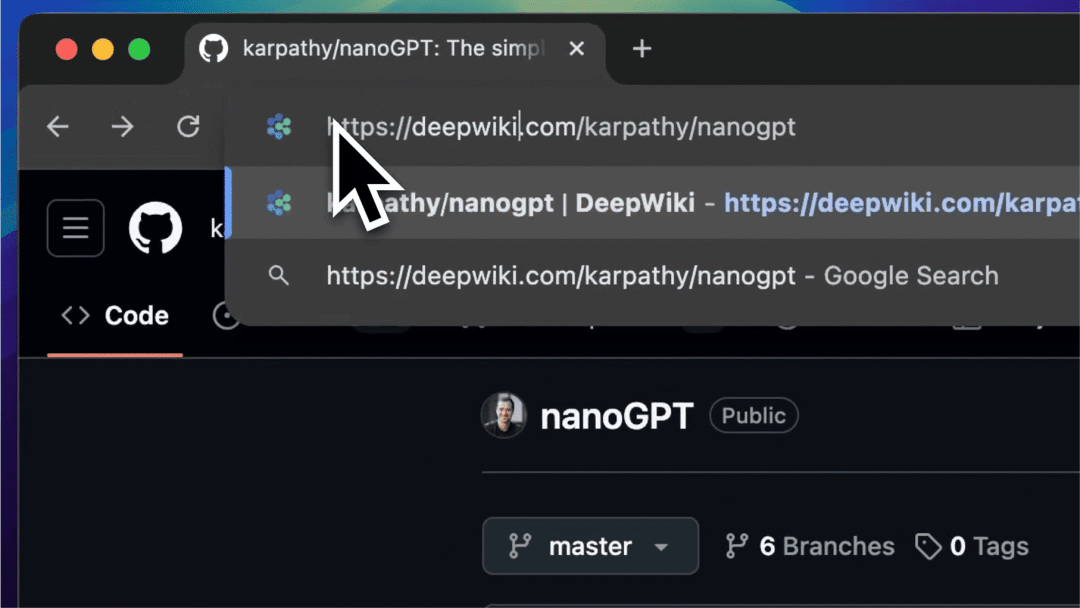
Task: Open a new tab with the plus button
Action: [x=642, y=49]
